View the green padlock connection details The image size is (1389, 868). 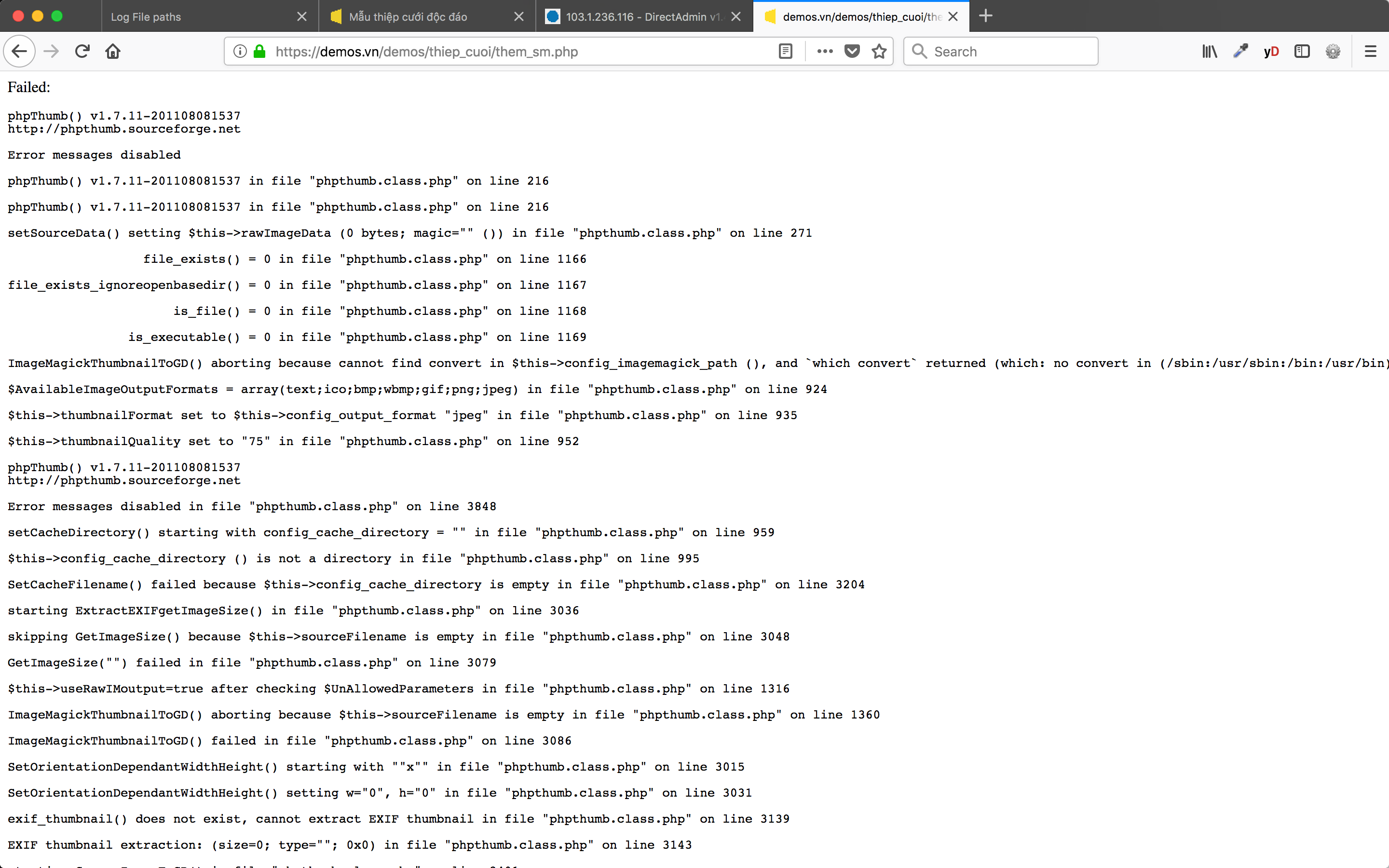pyautogui.click(x=259, y=52)
